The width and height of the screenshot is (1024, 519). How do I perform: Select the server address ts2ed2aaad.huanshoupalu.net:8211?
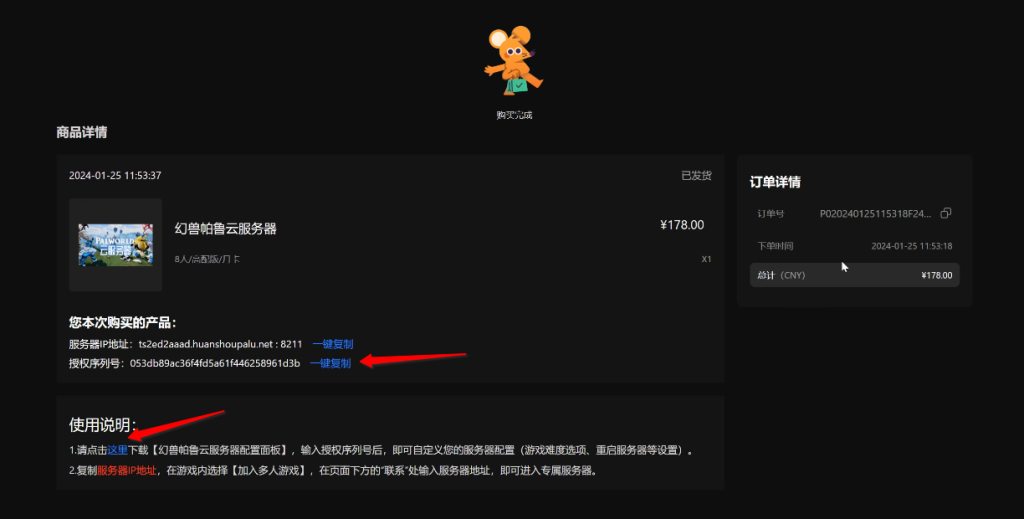click(220, 344)
